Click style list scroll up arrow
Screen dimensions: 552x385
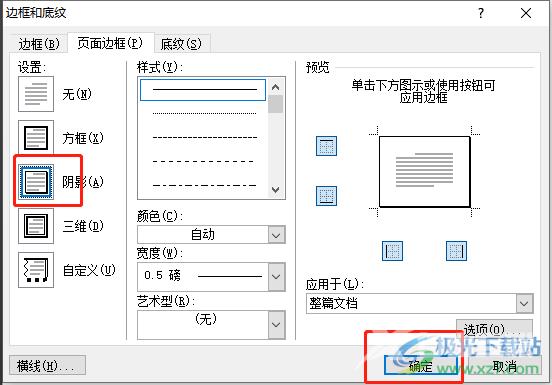[x=276, y=87]
